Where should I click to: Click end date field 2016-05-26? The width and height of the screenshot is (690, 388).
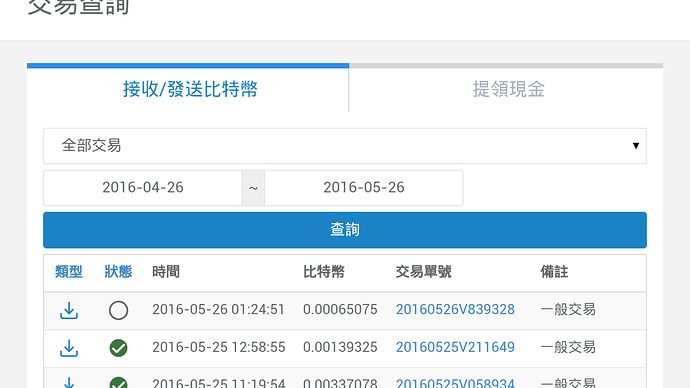(x=364, y=188)
